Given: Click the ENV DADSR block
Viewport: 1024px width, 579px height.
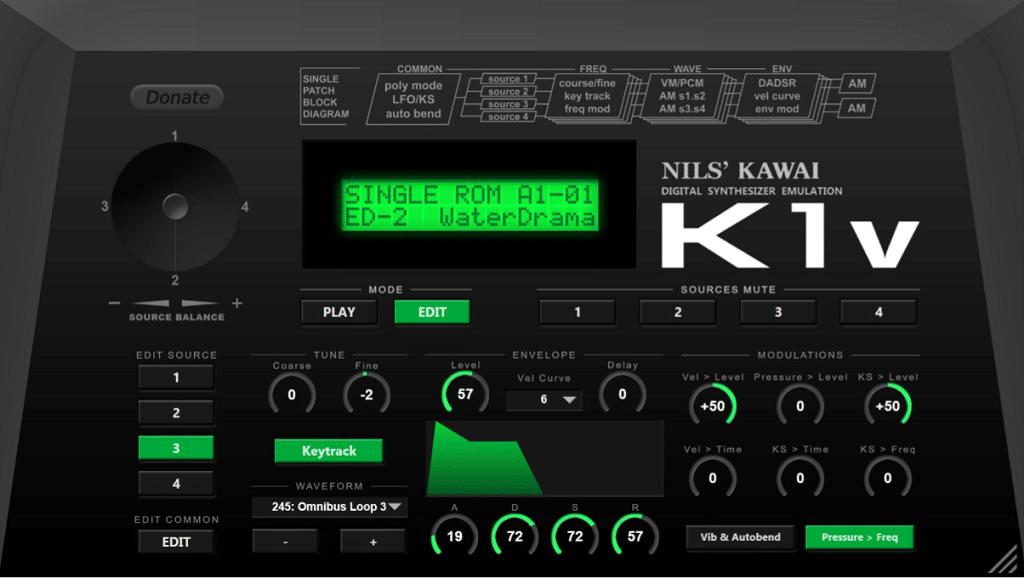Looking at the screenshot, I should click(x=777, y=96).
